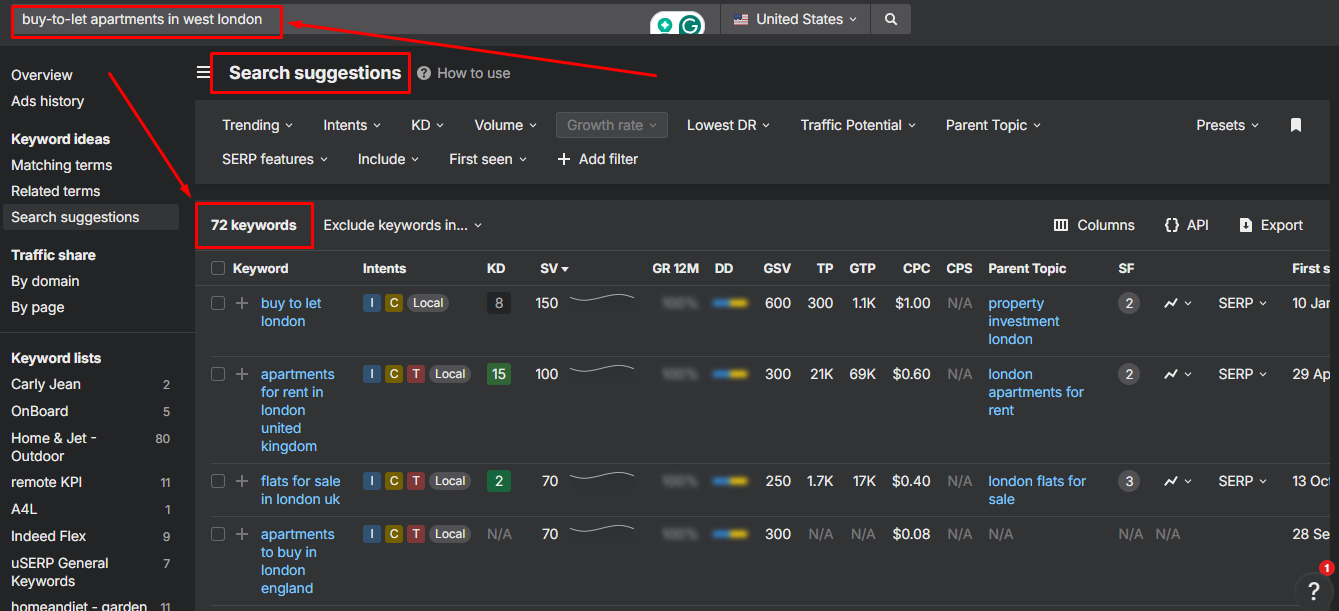Screen dimensions: 1339x611
Task: Open the Presets dropdown
Action: 1227,125
